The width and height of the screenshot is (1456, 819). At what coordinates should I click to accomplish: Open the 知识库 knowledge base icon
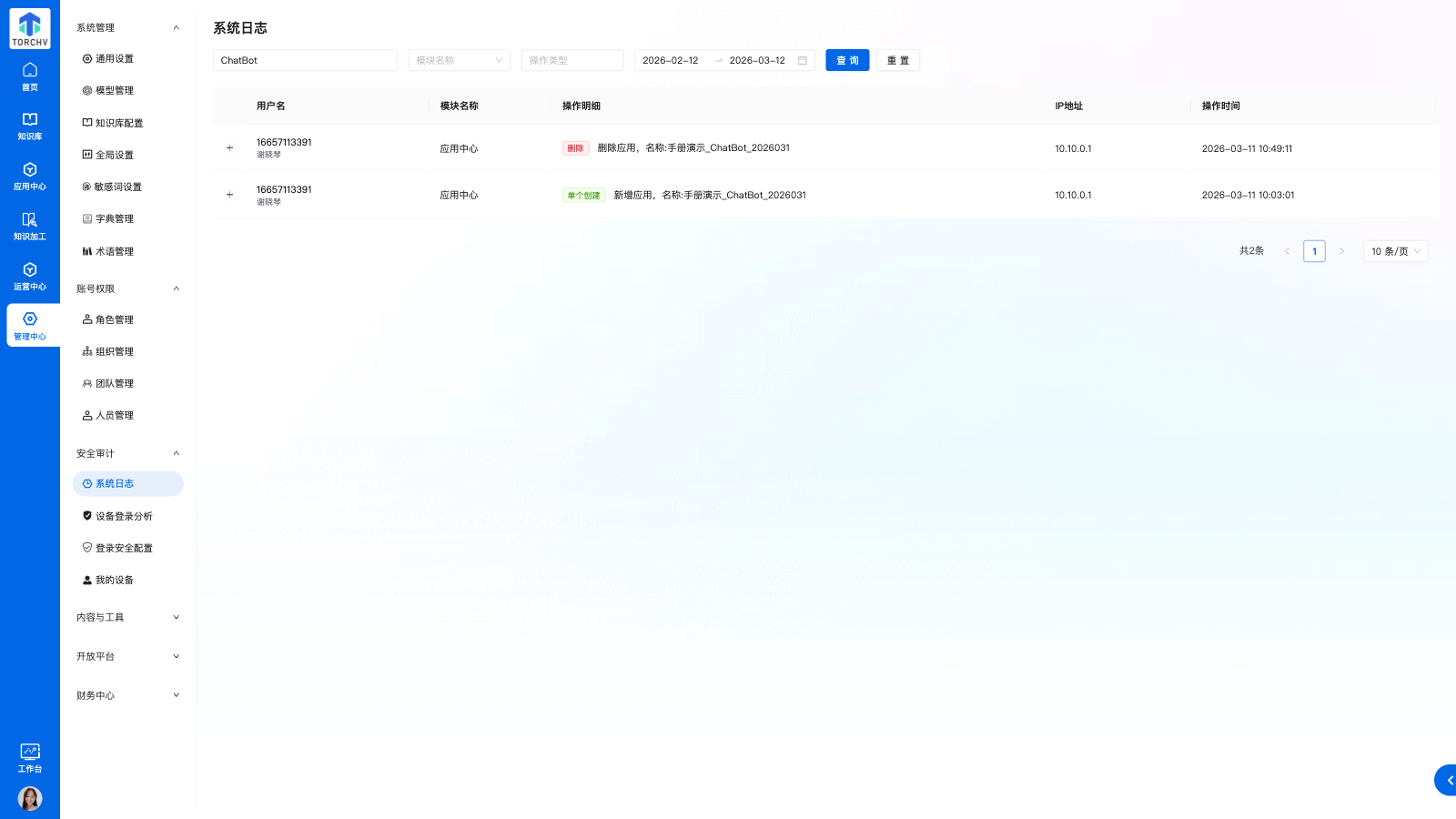pyautogui.click(x=29, y=126)
